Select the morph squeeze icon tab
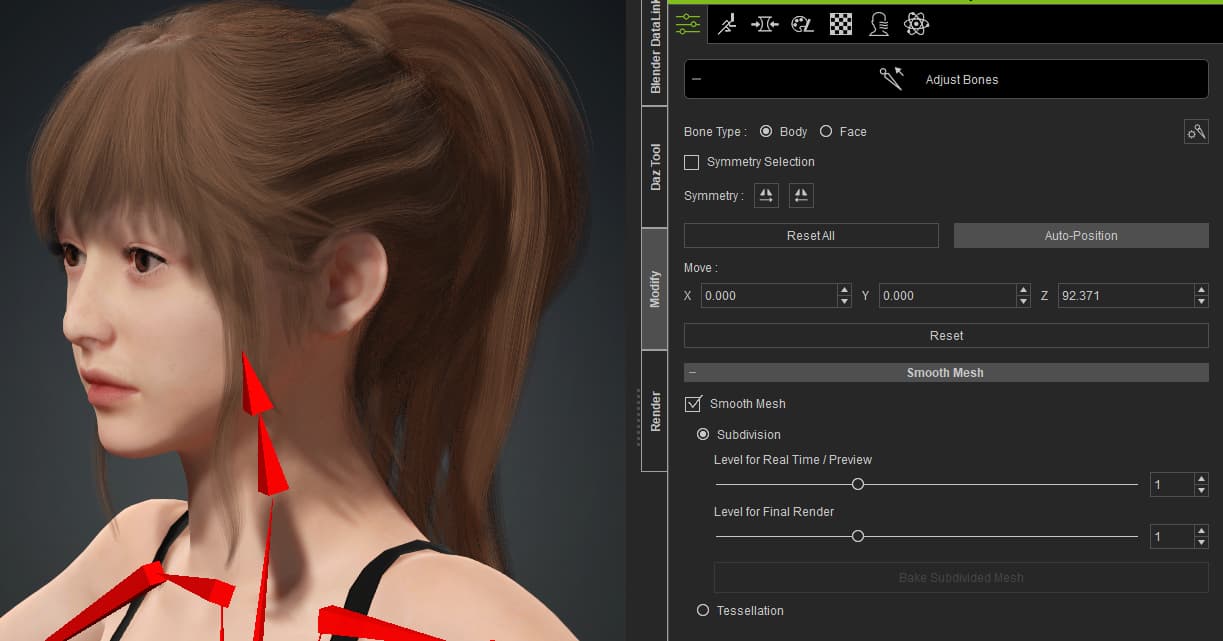 tap(765, 24)
